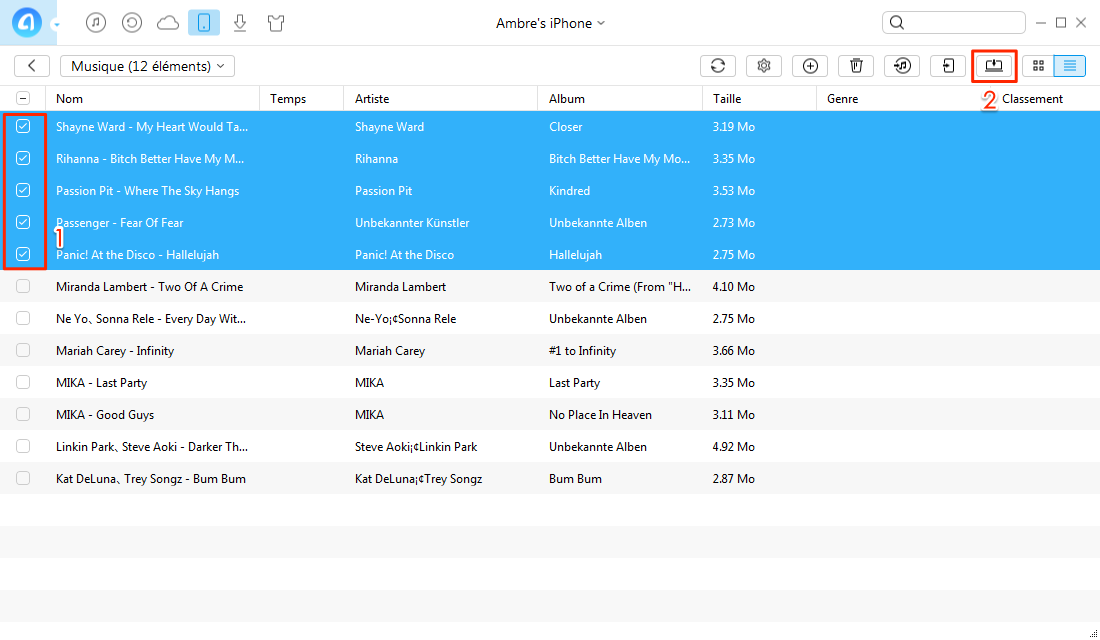Open the iTunes backup restore icon
The image size is (1100, 640).
[x=132, y=23]
